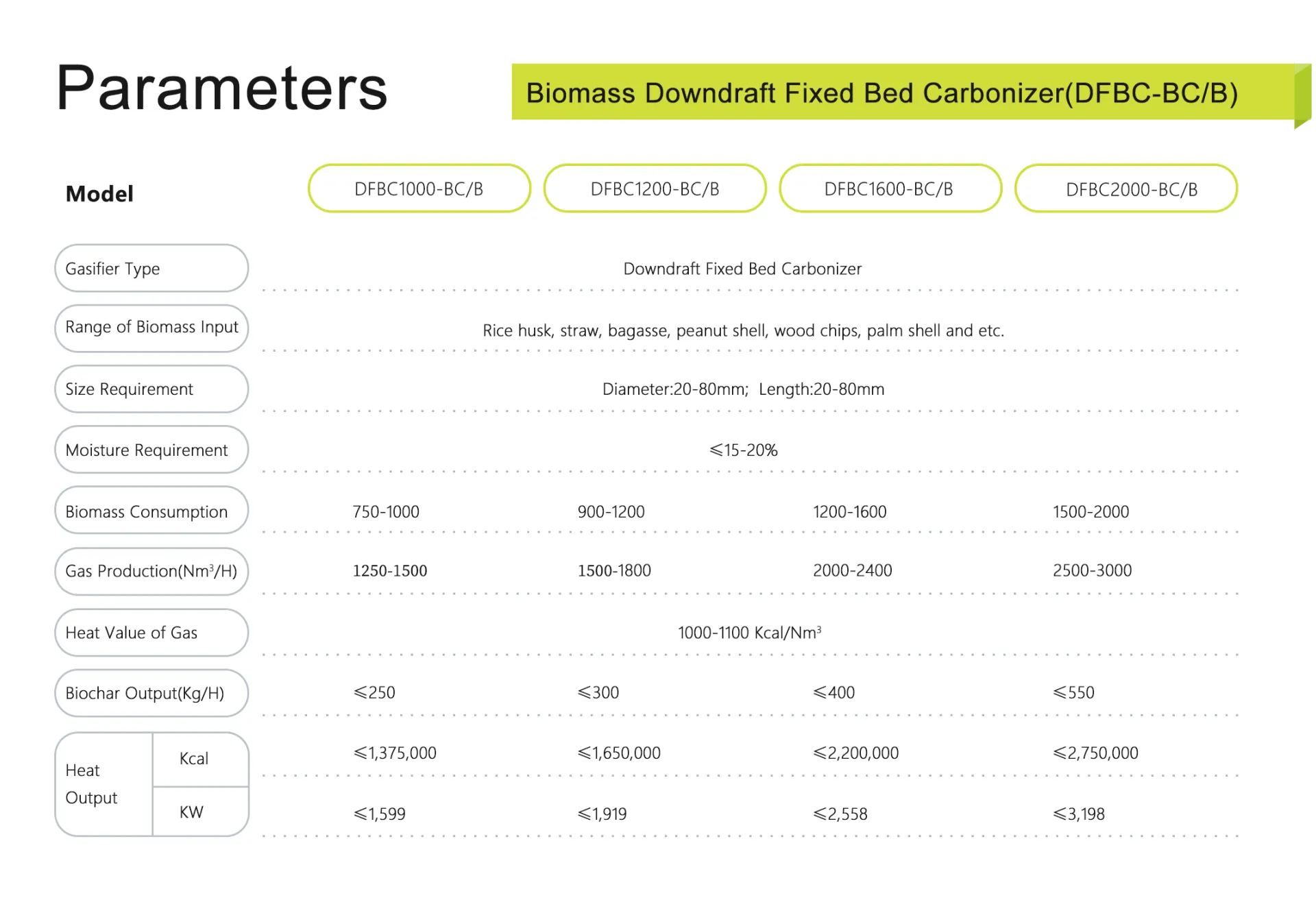Viewport: 1316px width, 900px height.
Task: Select the DFBC2000-BC/B model pill
Action: tap(1125, 189)
